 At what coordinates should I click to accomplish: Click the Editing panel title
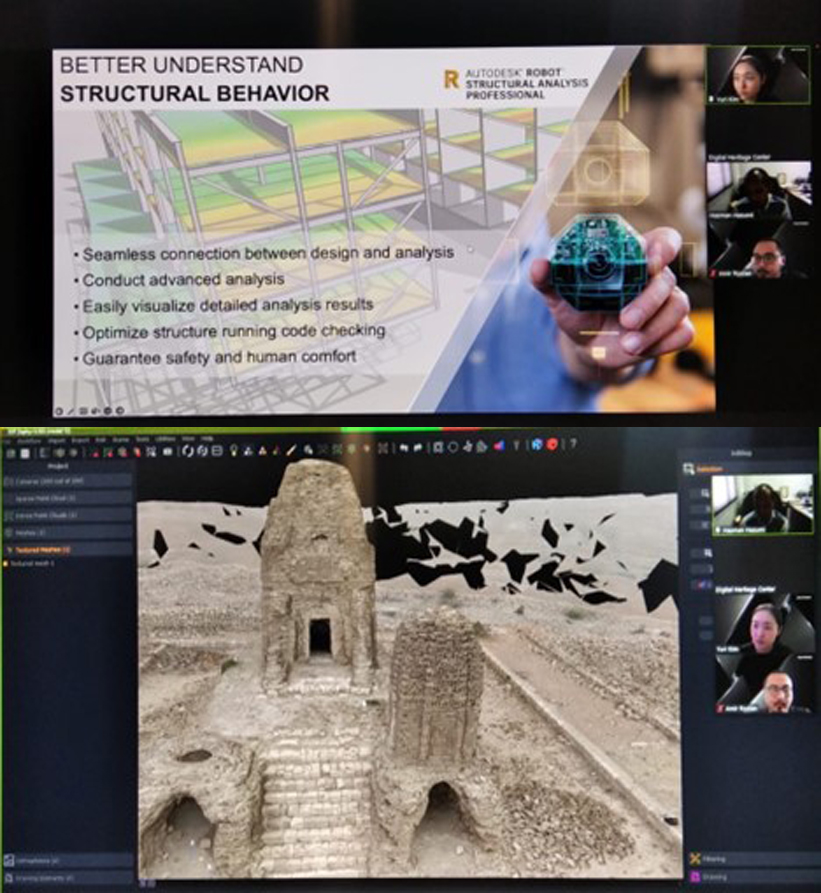(x=741, y=453)
